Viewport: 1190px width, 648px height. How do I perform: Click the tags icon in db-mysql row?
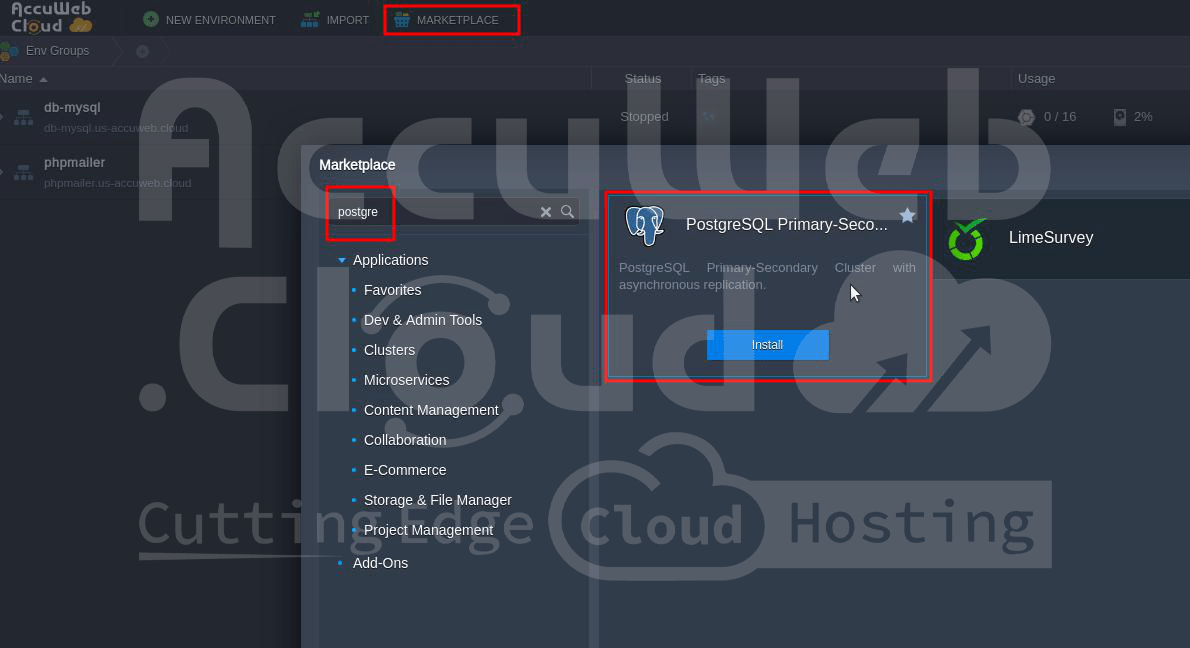coord(709,117)
